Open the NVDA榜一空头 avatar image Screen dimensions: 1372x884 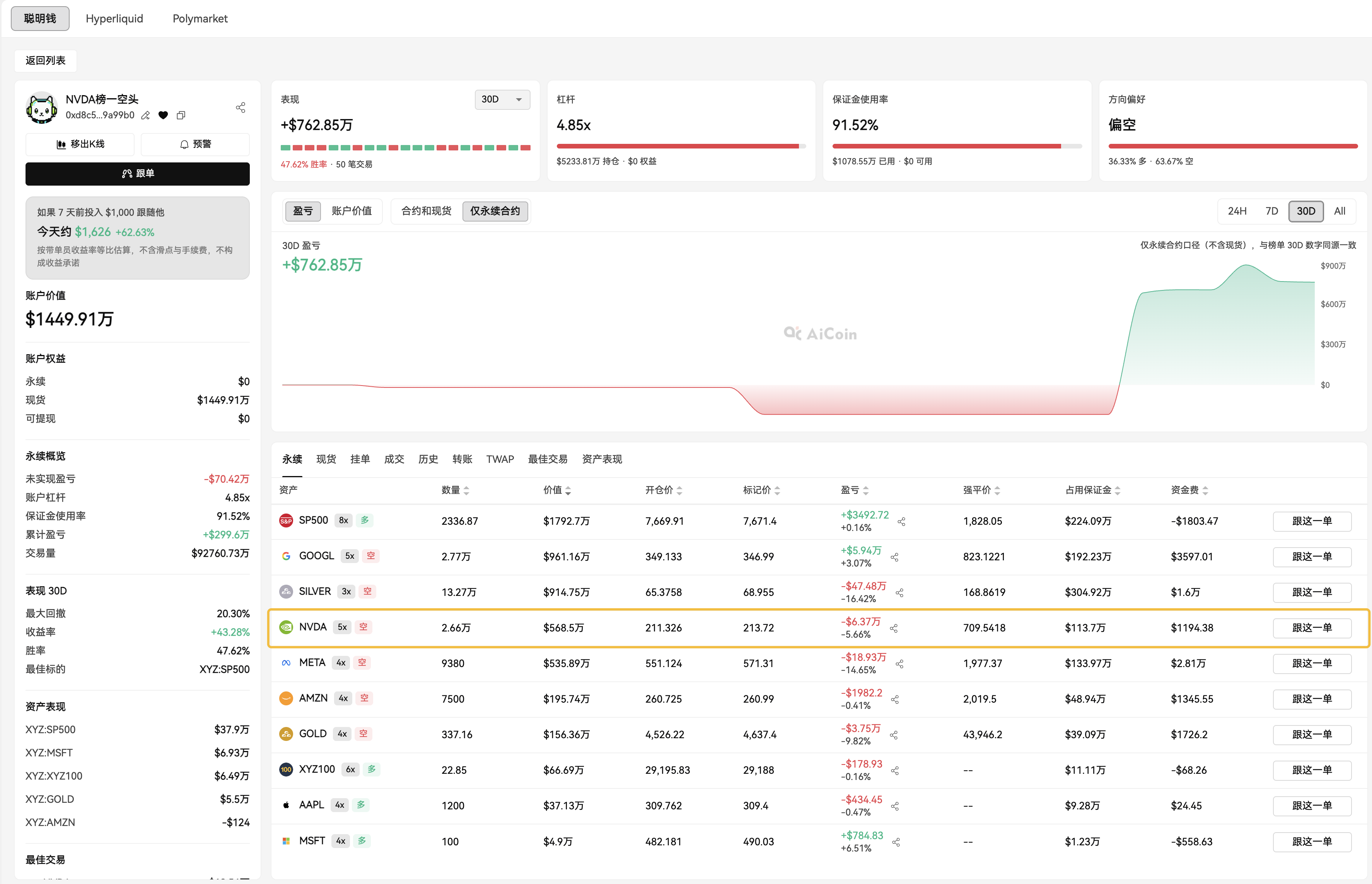point(41,108)
